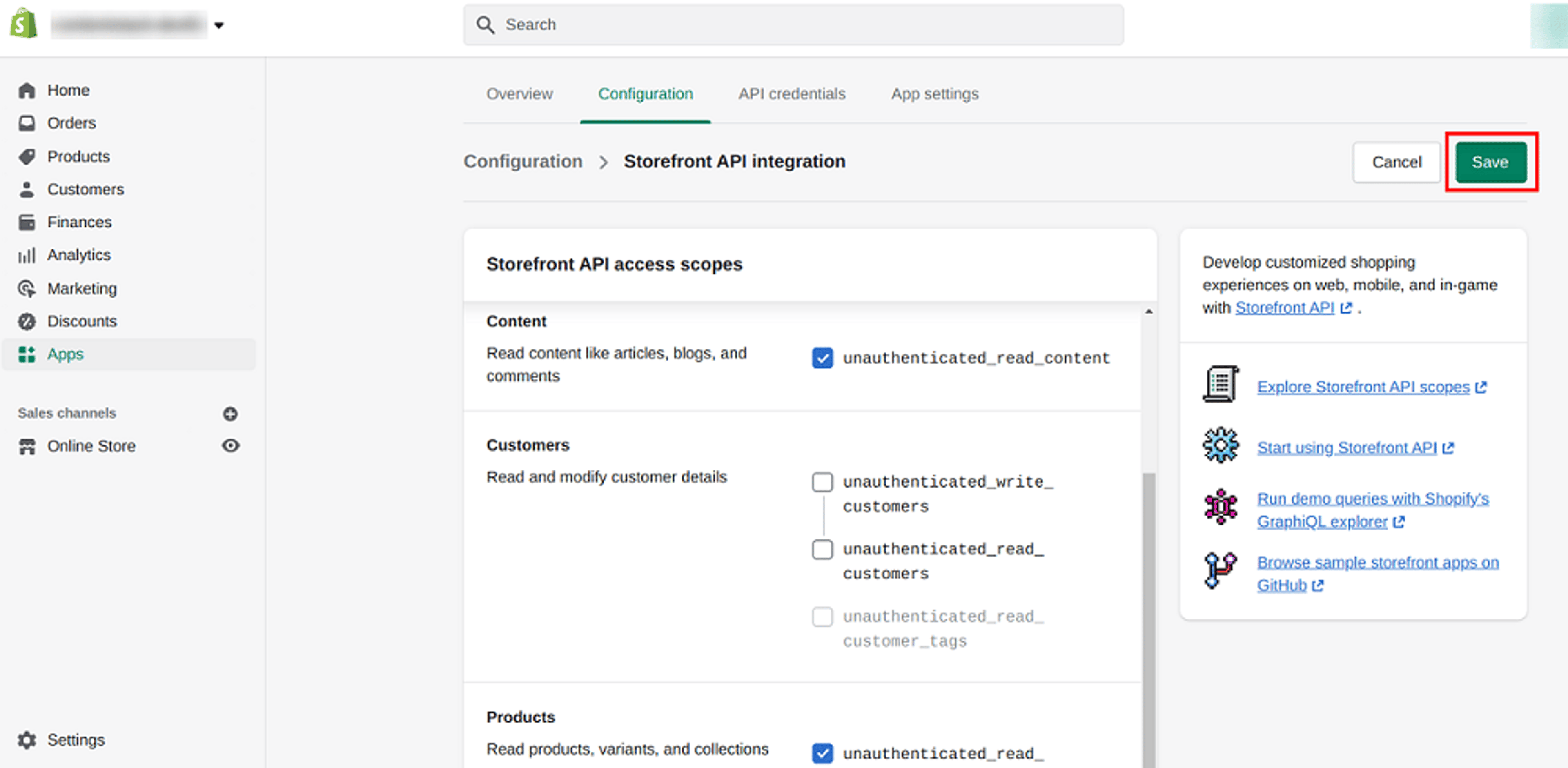Open the store name dropdown arrow

pyautogui.click(x=219, y=26)
